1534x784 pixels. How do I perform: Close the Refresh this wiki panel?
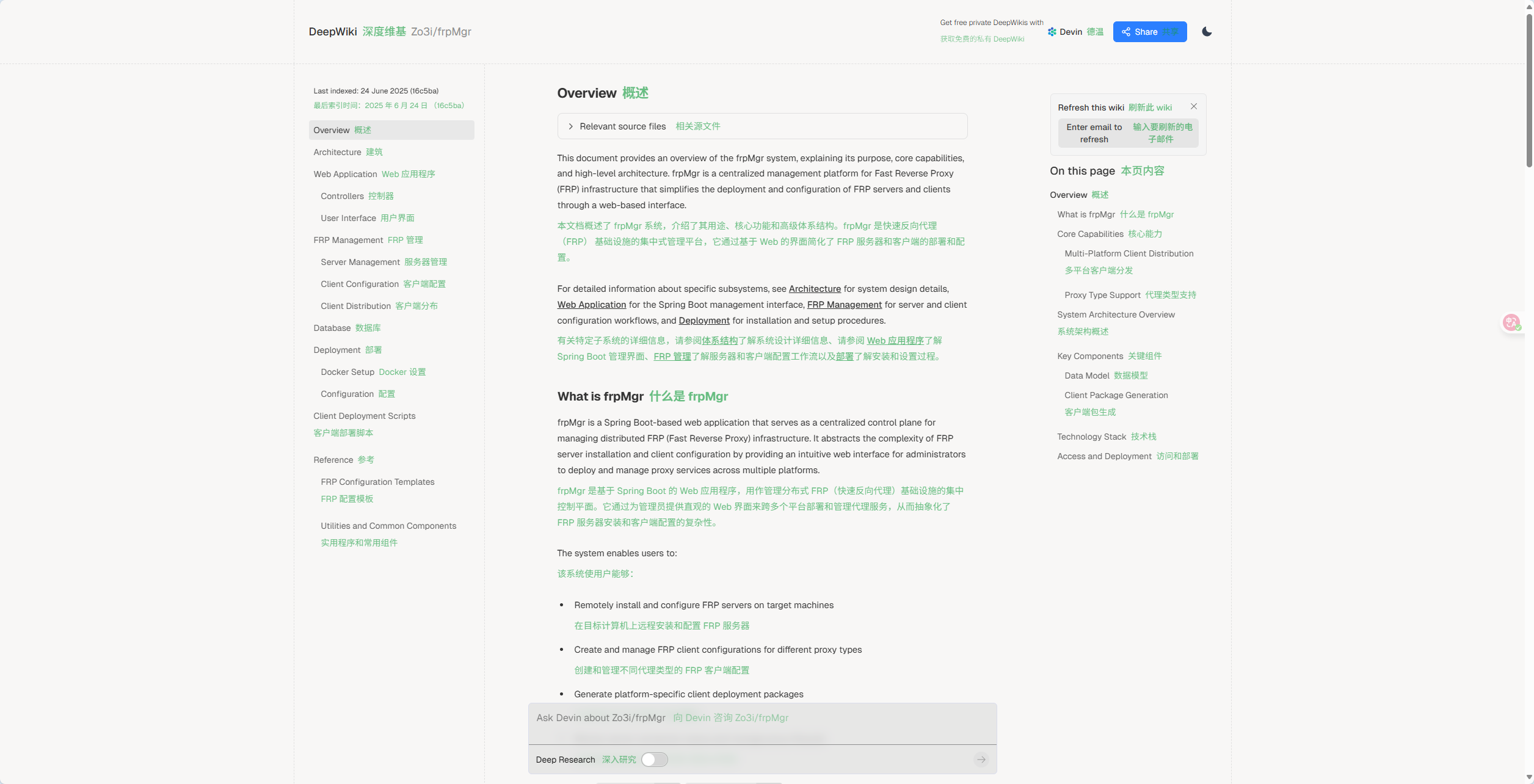(1193, 107)
